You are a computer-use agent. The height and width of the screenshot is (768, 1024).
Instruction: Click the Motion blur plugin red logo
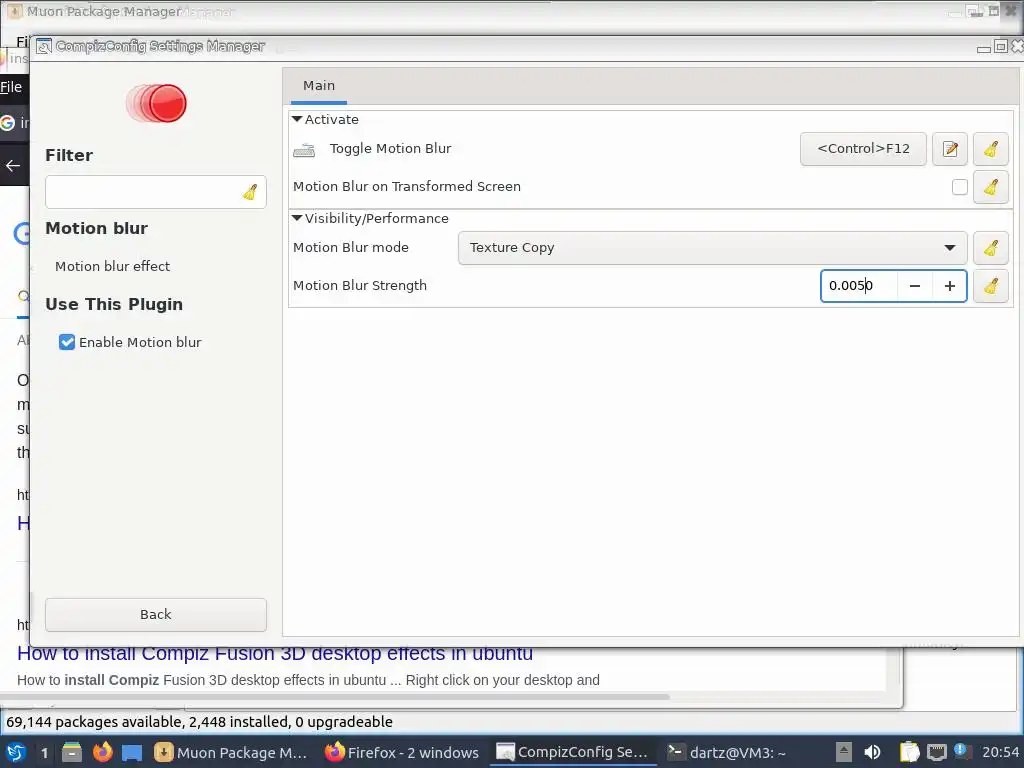(x=157, y=103)
